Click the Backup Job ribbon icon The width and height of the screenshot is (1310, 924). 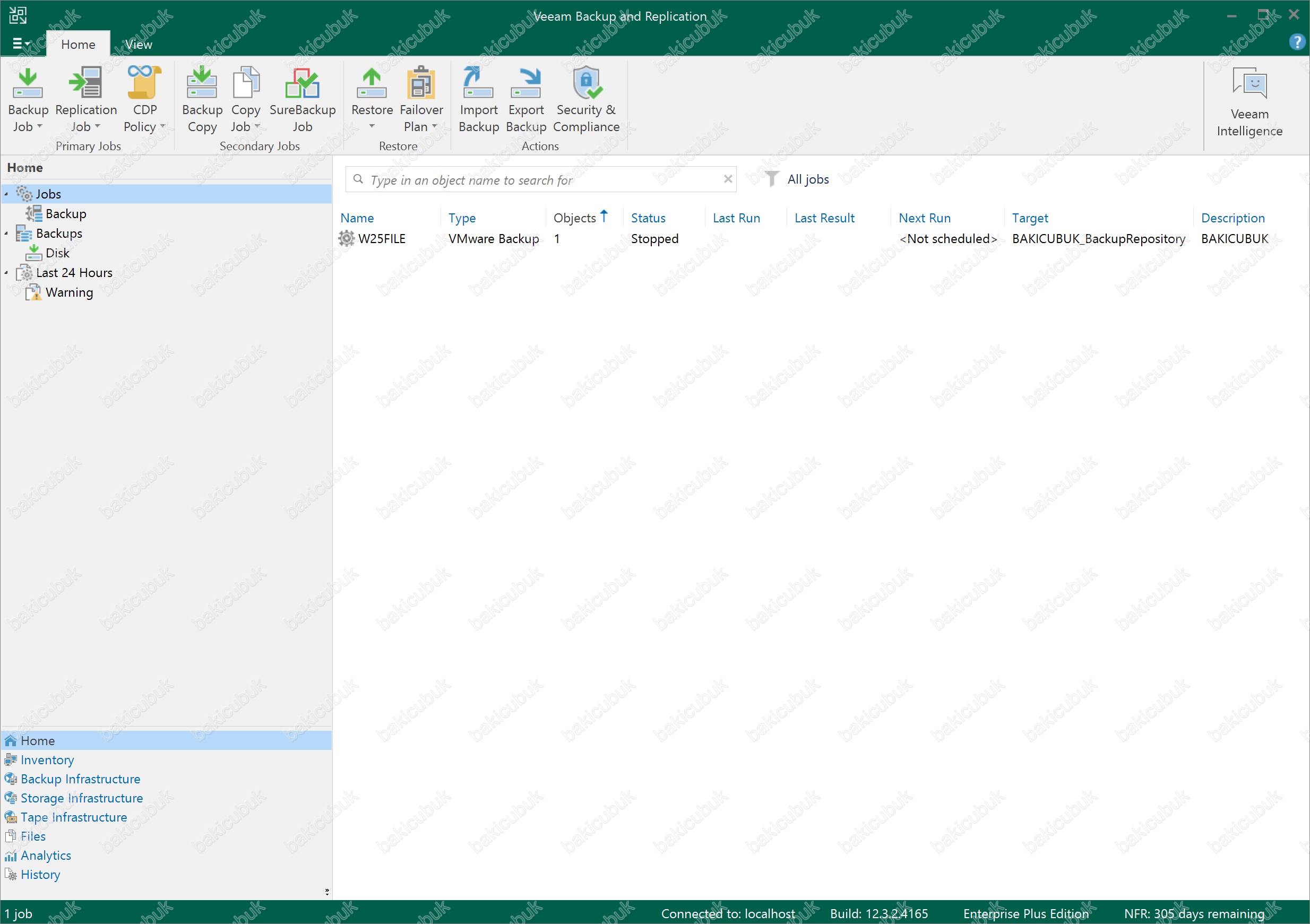(28, 84)
